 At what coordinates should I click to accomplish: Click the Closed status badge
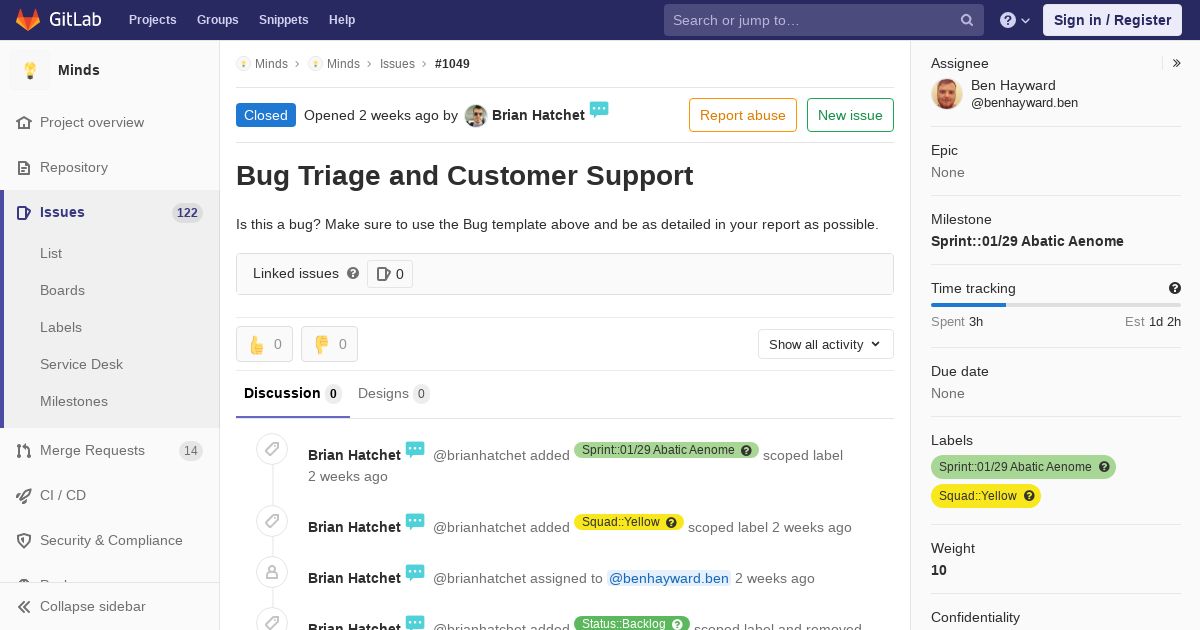pos(266,115)
